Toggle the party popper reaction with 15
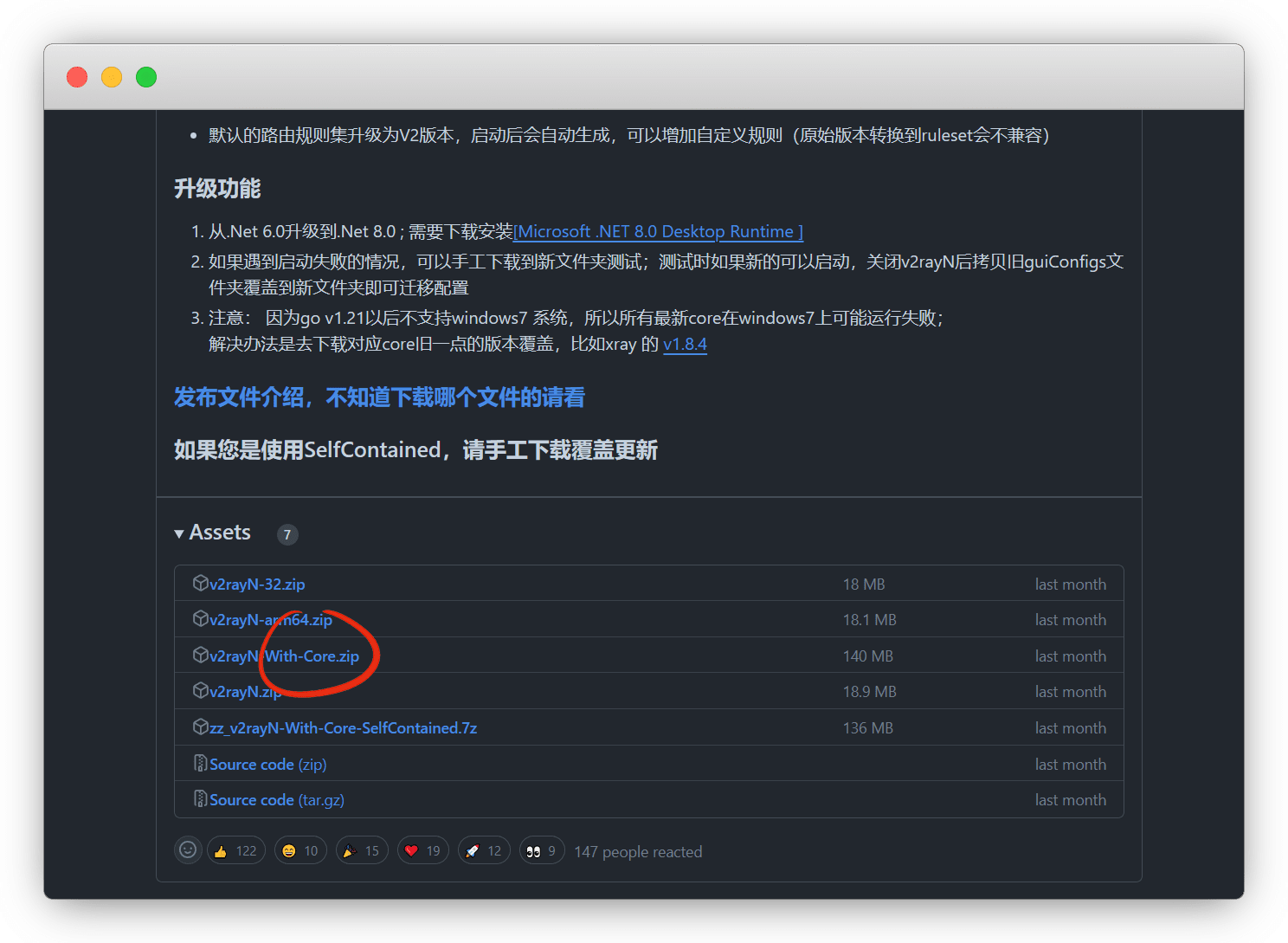 pyautogui.click(x=362, y=850)
